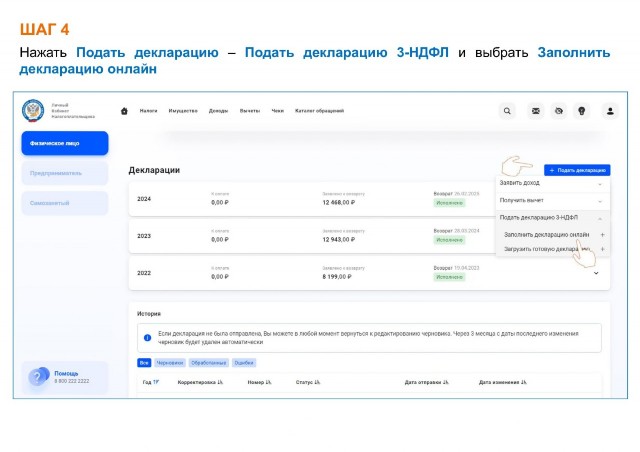
Task: Expand the 2022 declaration row chevron
Action: click(x=596, y=272)
